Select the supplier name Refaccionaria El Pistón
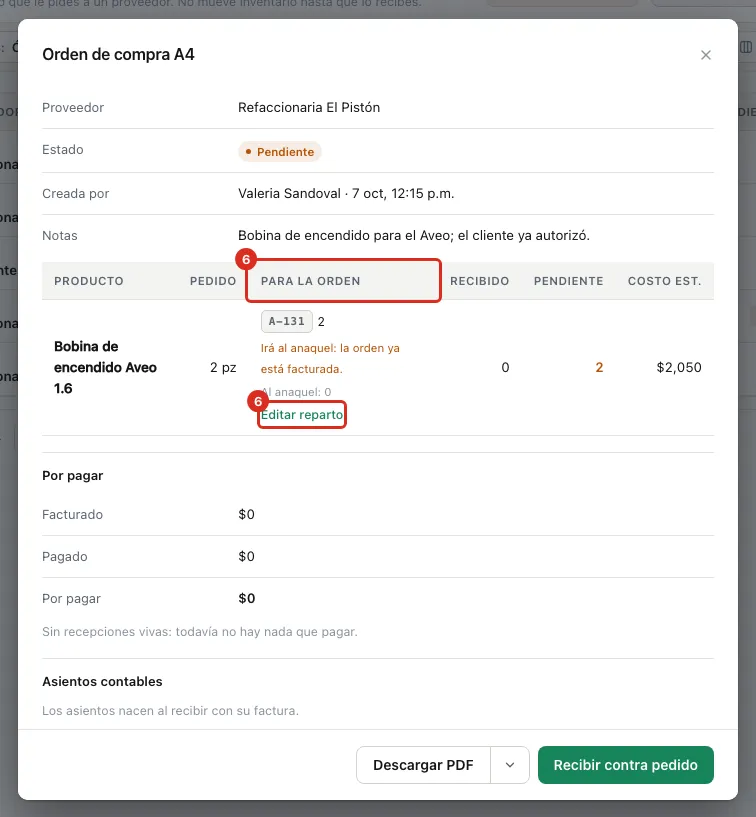This screenshot has width=756, height=817. pos(309,107)
